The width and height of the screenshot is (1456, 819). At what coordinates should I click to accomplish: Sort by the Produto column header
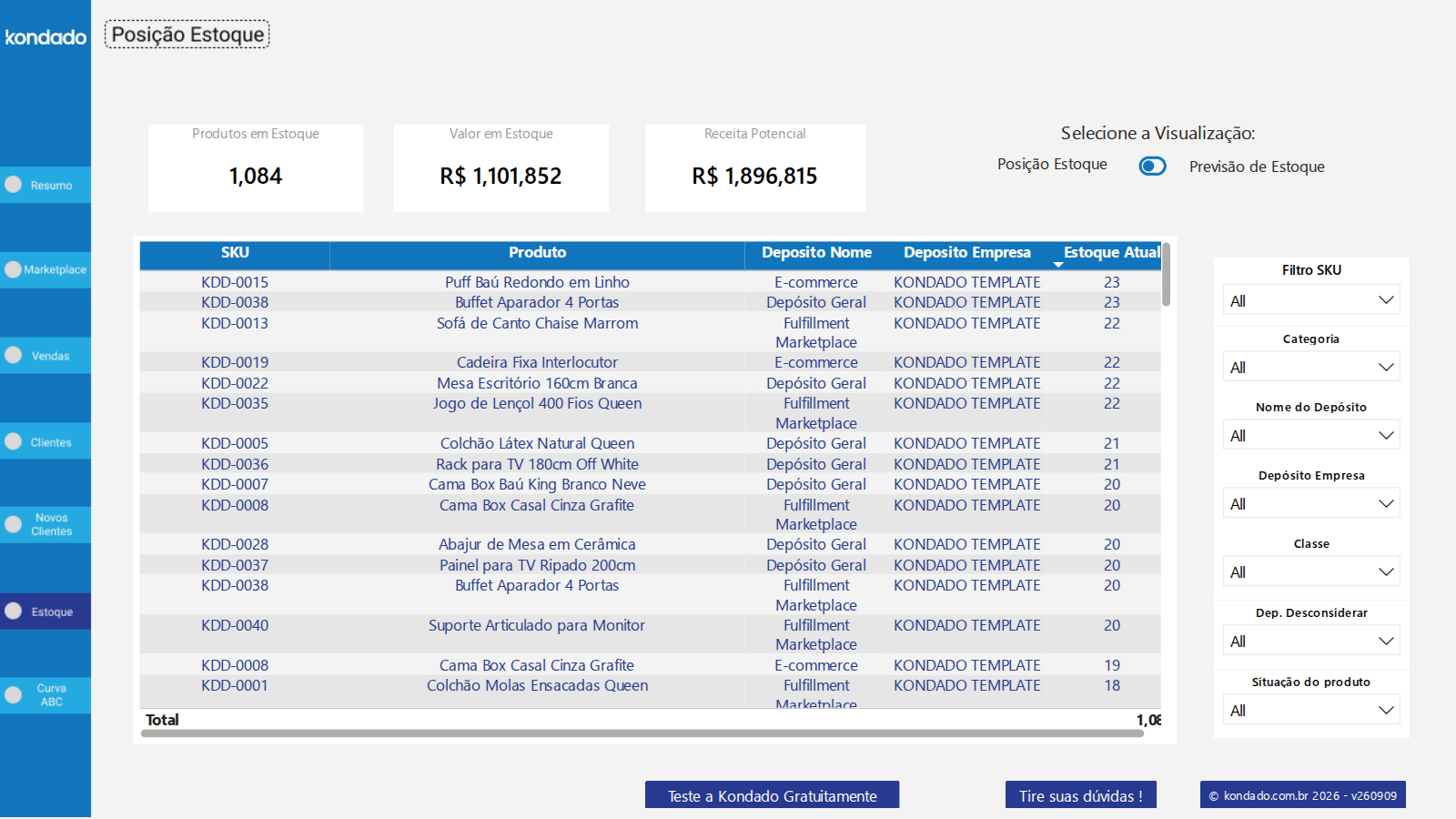click(537, 253)
